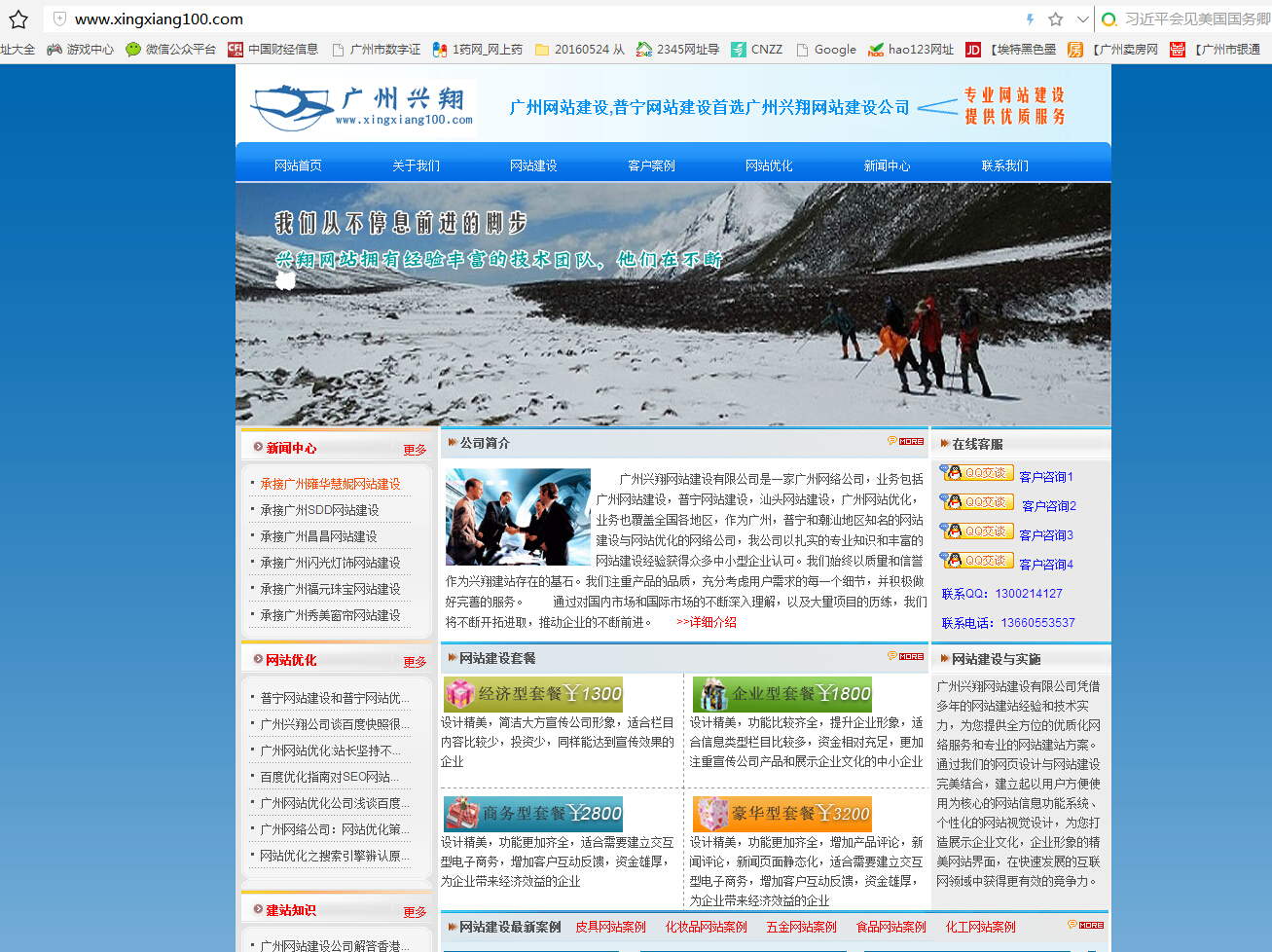Click the 广州兴翔 site logo
Image resolution: width=1272 pixels, height=952 pixels.
(x=362, y=107)
